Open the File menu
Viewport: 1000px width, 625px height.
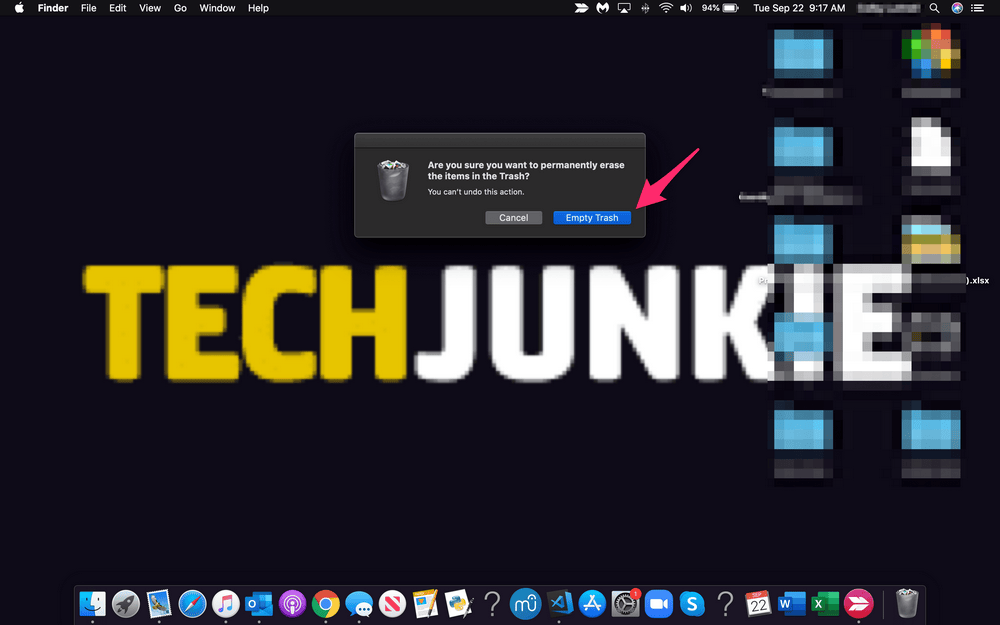[x=88, y=8]
